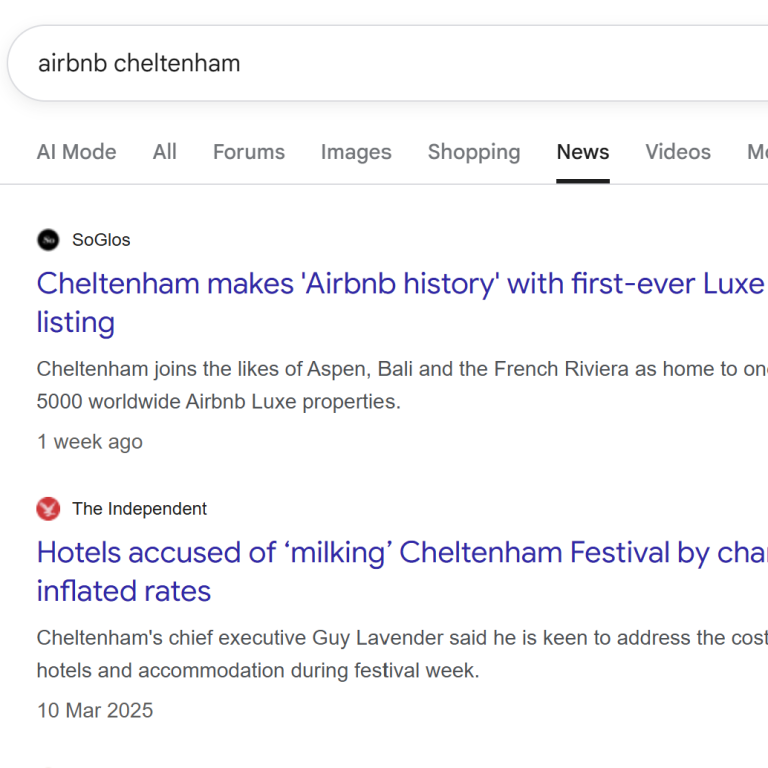The image size is (768, 768).
Task: Click the active News tab
Action: (x=583, y=152)
